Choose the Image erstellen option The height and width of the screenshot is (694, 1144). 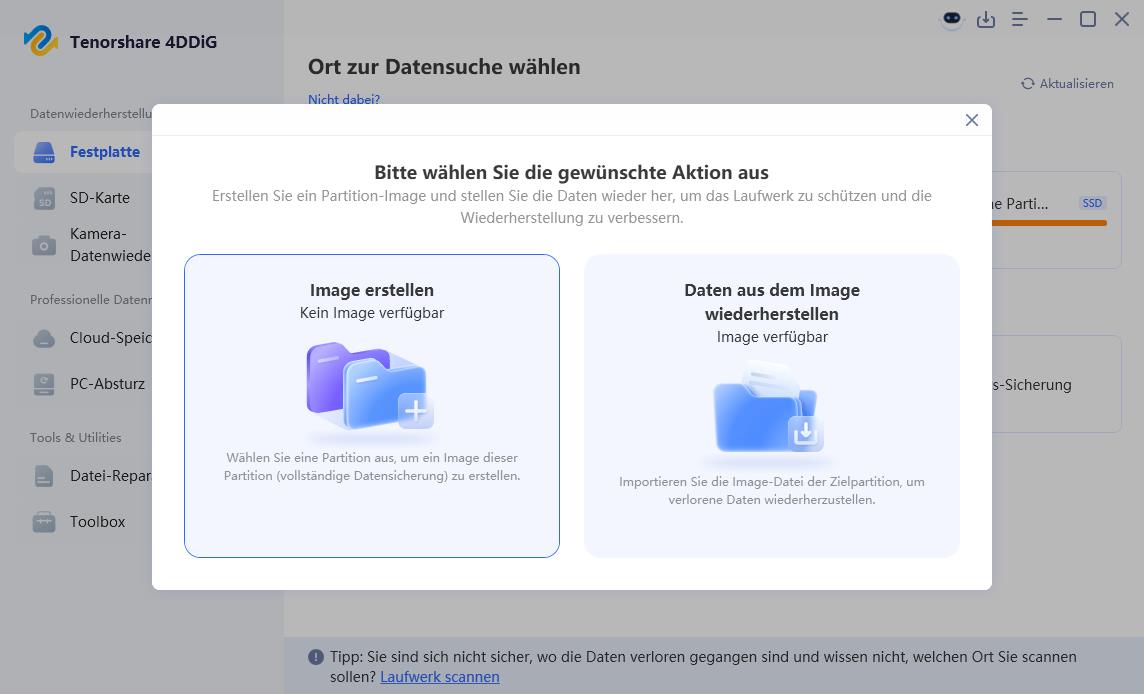(371, 405)
